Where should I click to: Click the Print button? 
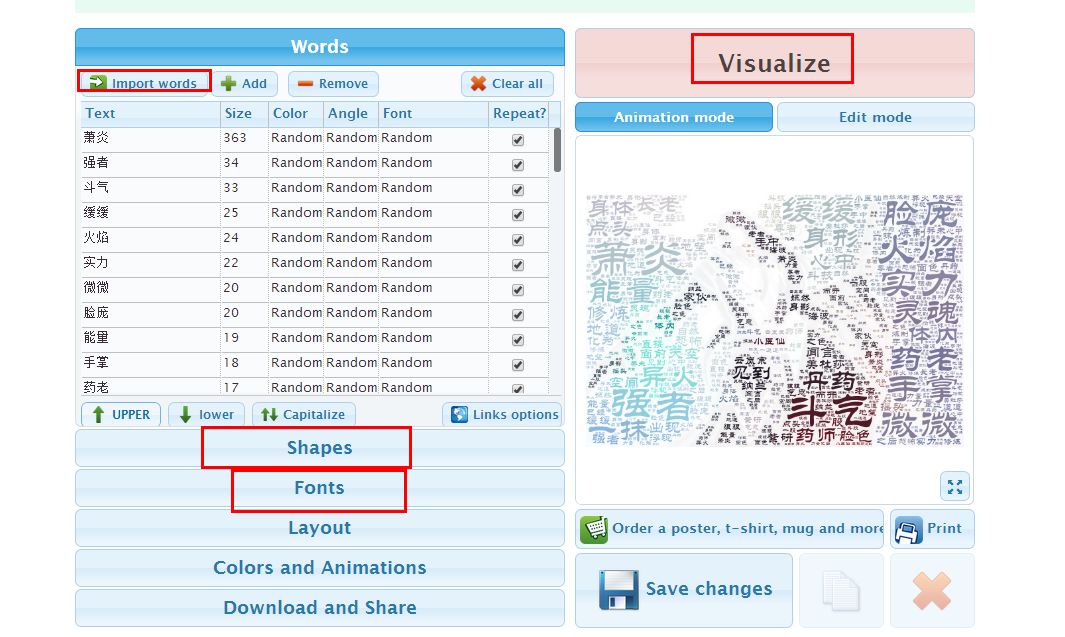(932, 529)
